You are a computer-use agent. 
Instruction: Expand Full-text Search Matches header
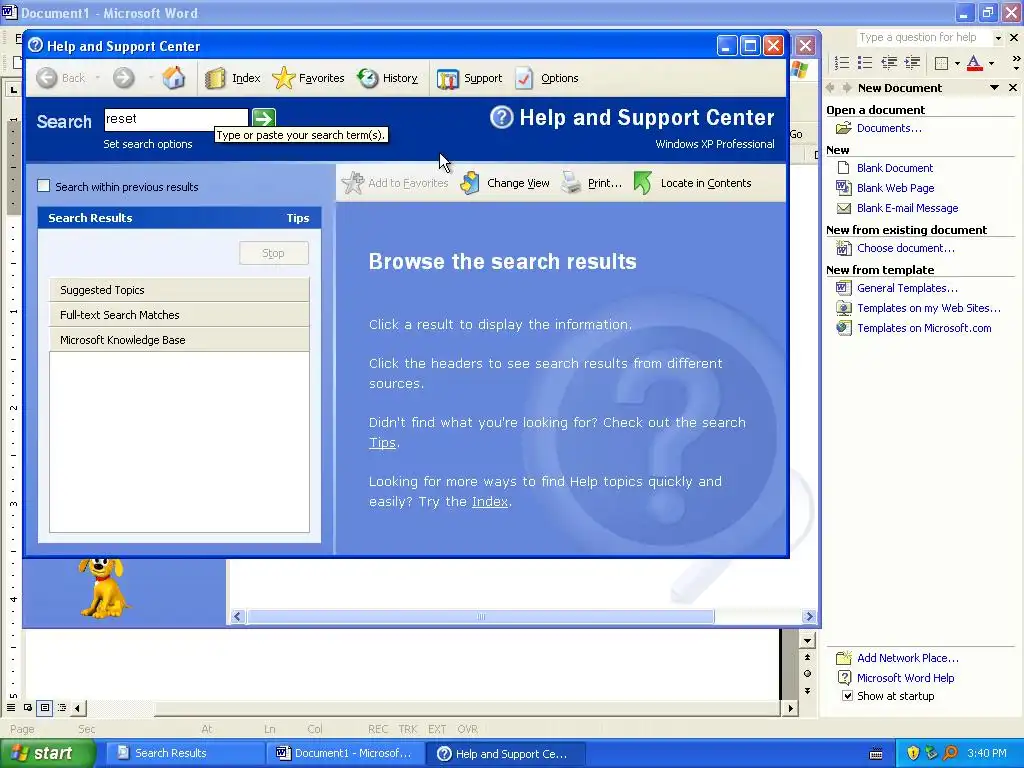coord(179,315)
